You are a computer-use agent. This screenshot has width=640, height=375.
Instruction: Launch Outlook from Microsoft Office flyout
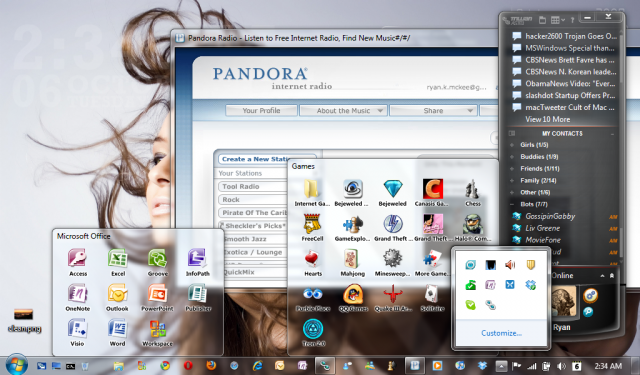tap(118, 298)
